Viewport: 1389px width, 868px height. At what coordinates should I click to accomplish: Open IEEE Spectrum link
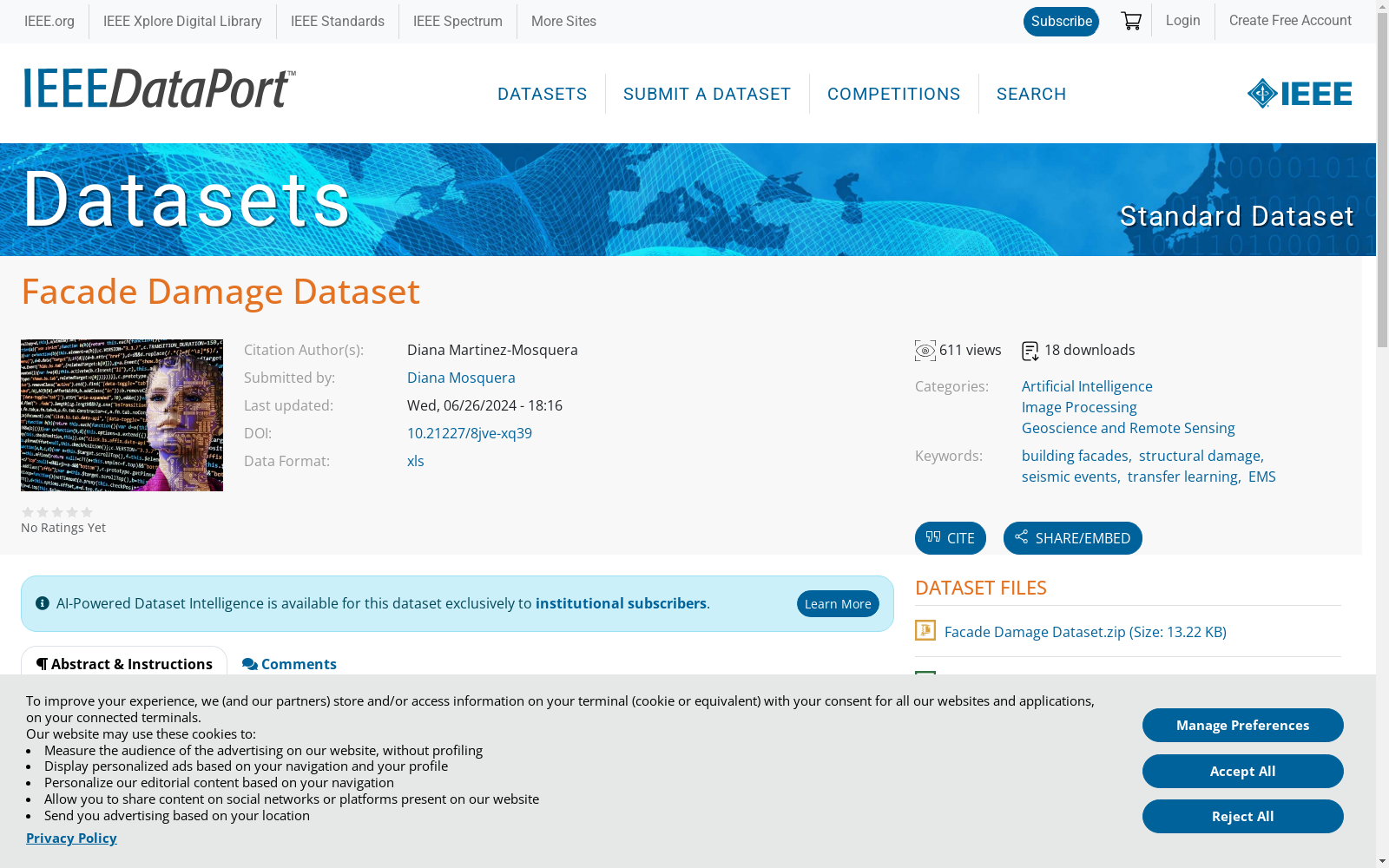458,21
